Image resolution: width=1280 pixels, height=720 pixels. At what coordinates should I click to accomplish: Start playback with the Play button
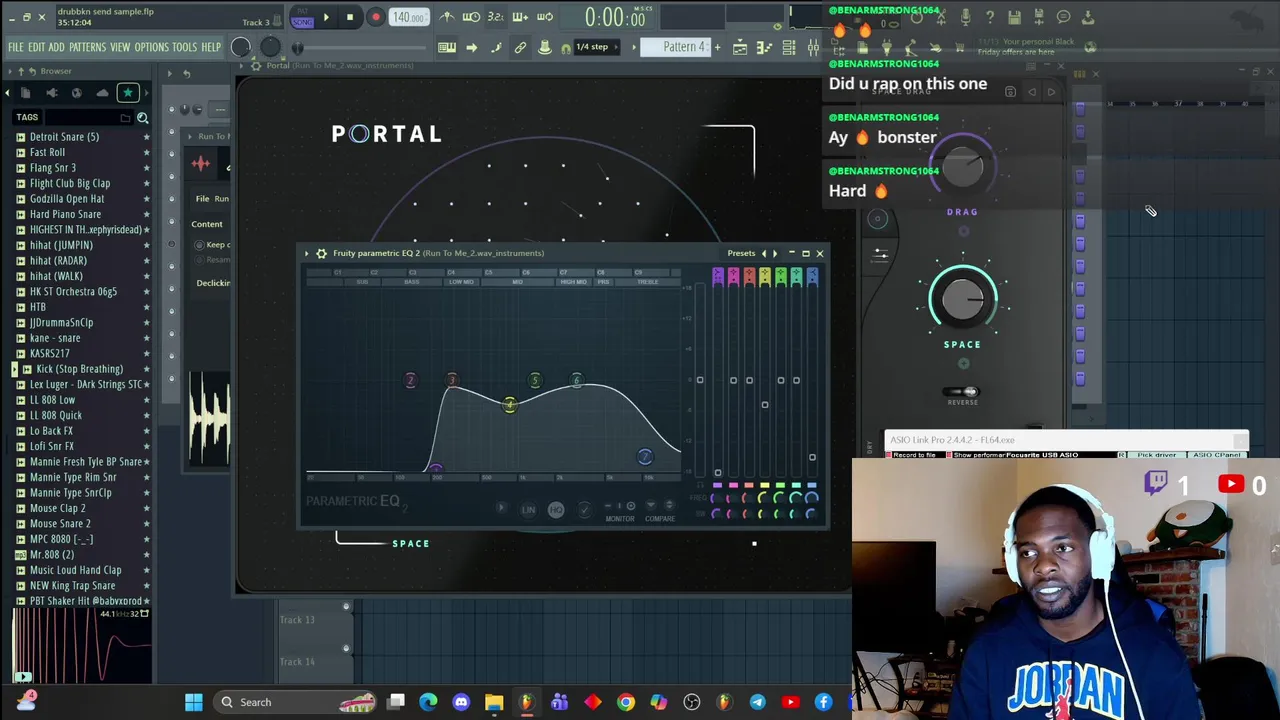click(x=325, y=17)
